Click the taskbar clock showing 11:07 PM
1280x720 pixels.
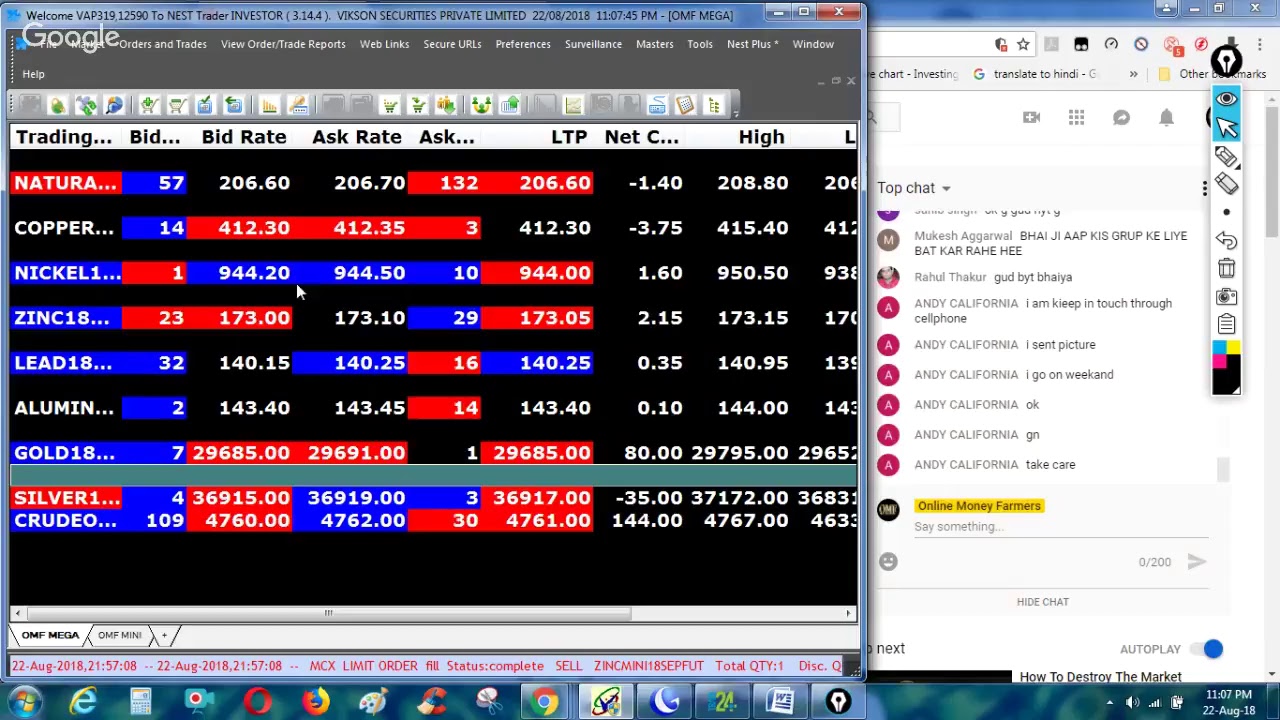pos(1229,702)
